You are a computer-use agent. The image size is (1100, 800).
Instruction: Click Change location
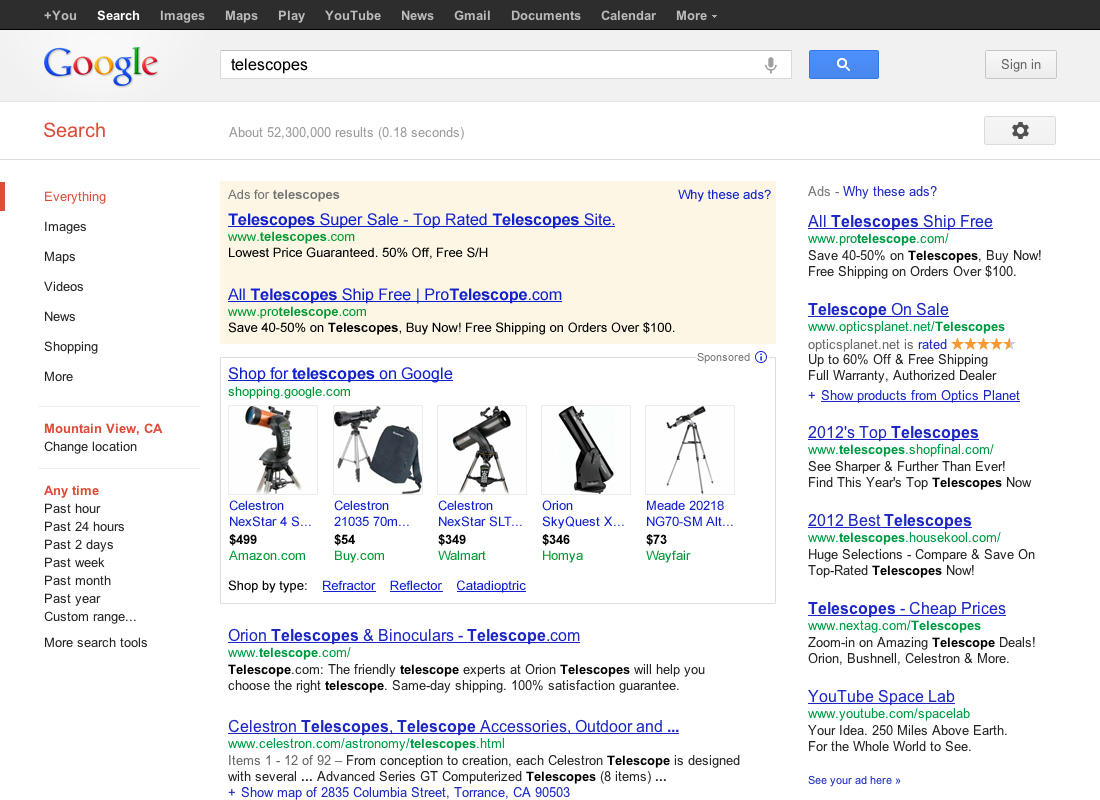coord(90,447)
